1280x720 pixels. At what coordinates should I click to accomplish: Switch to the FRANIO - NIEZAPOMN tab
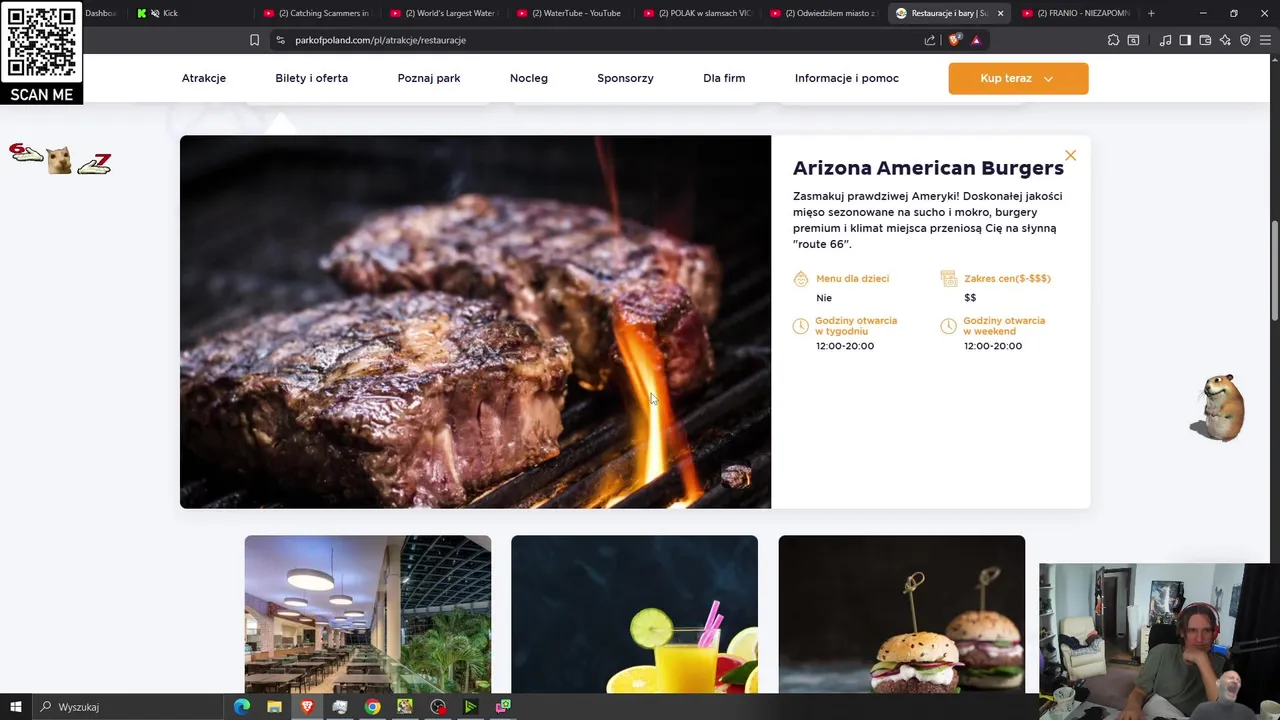tap(1078, 13)
